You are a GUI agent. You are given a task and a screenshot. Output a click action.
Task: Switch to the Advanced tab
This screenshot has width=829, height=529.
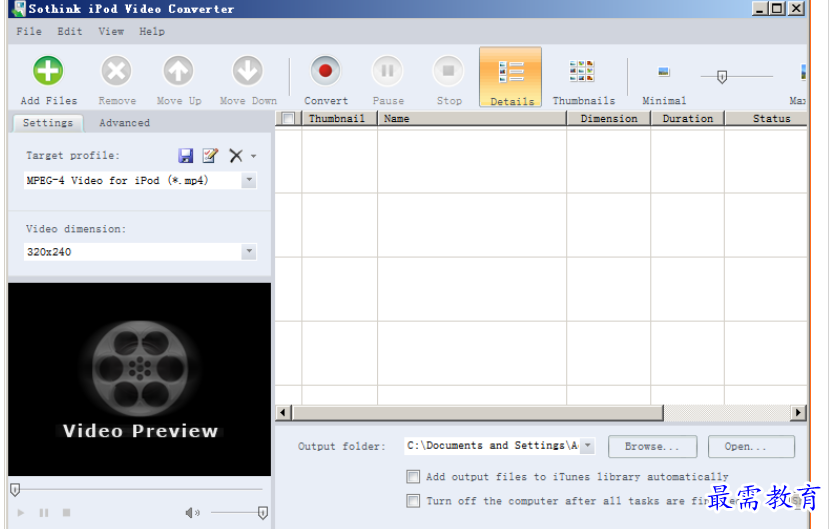(x=124, y=123)
